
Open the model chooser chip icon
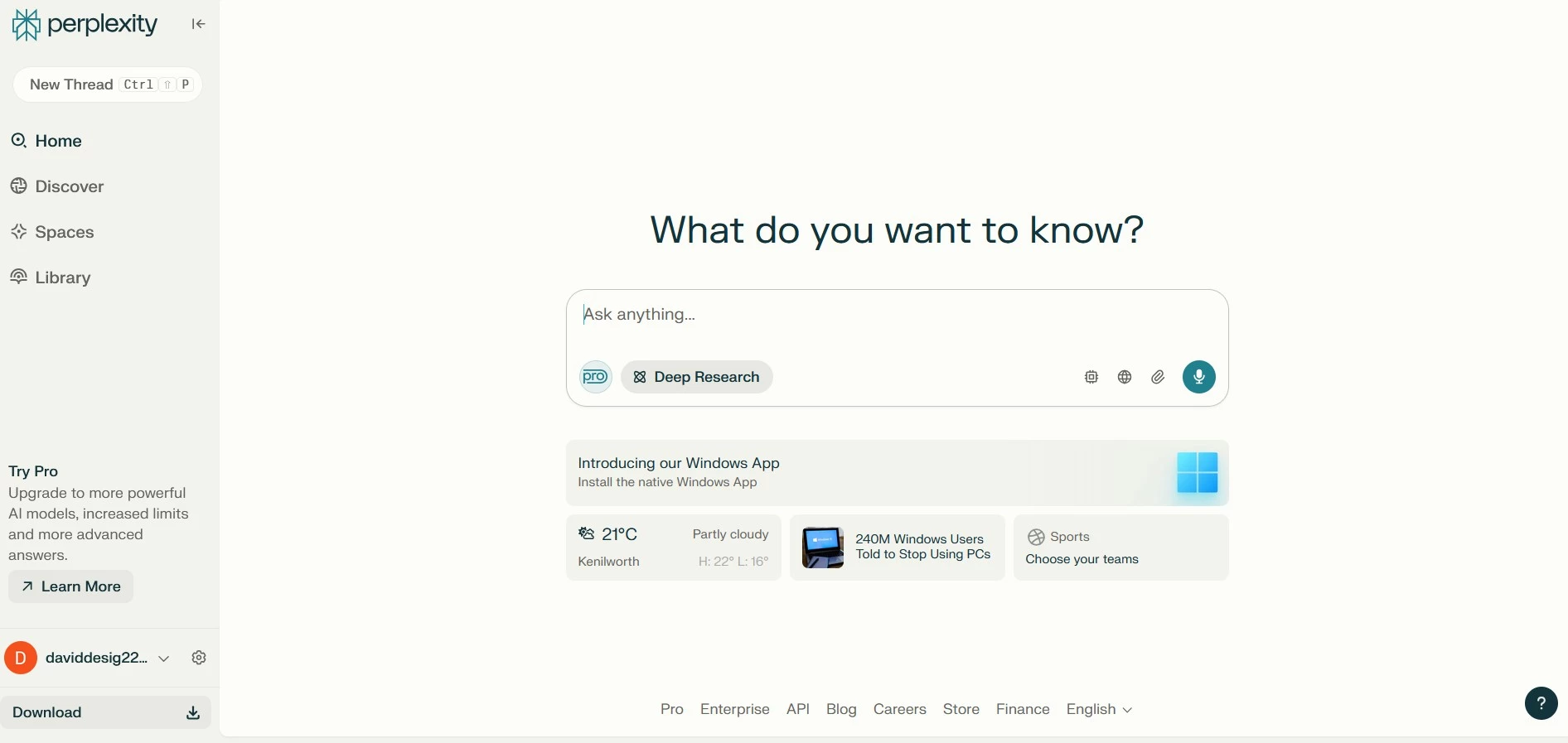1091,377
